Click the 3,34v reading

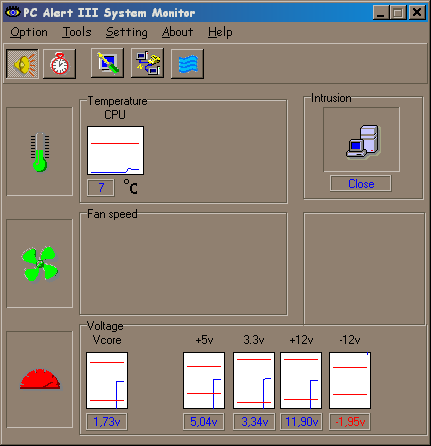[254, 422]
